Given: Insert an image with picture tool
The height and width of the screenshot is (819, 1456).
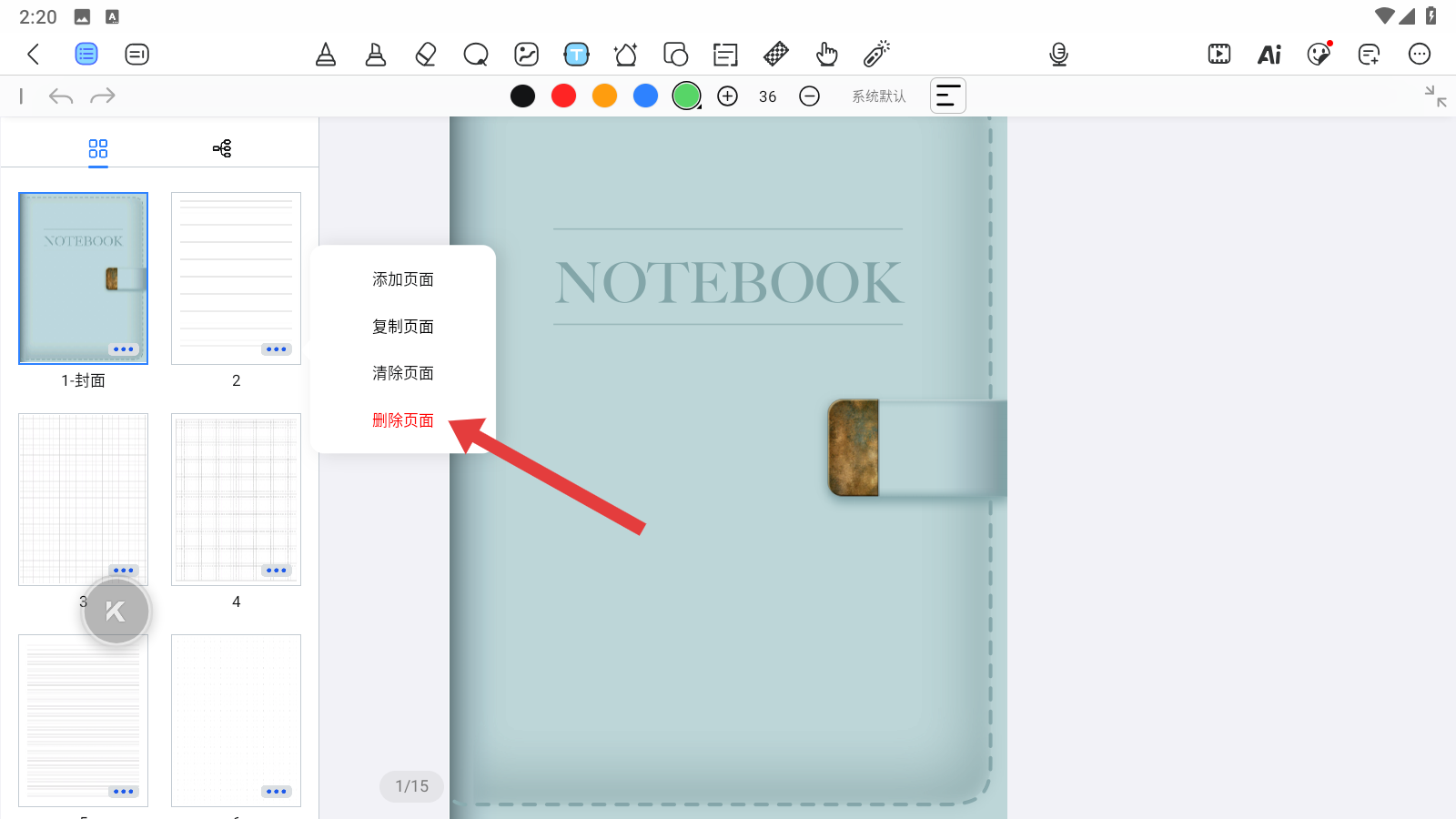Looking at the screenshot, I should pyautogui.click(x=526, y=55).
